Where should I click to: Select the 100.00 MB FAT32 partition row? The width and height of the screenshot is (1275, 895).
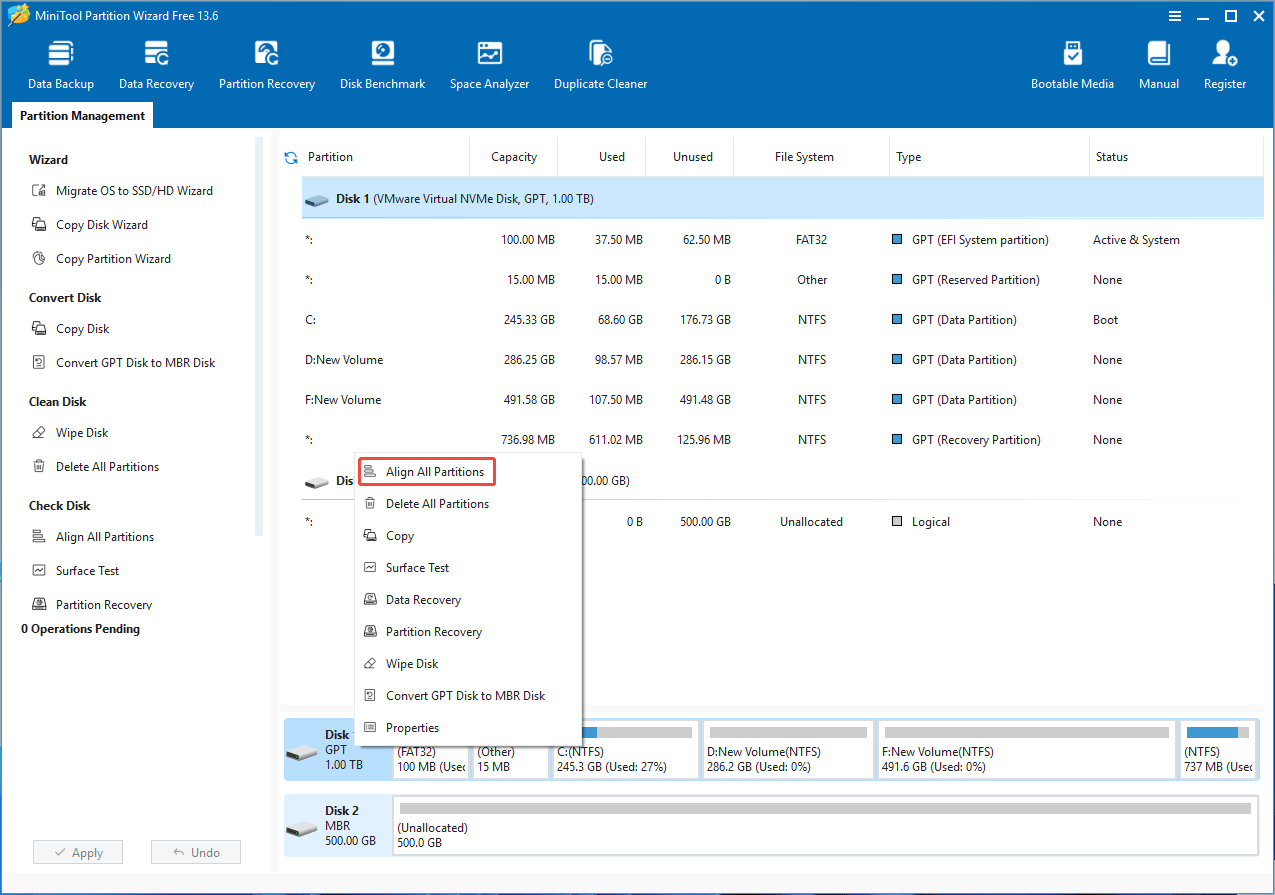click(783, 240)
